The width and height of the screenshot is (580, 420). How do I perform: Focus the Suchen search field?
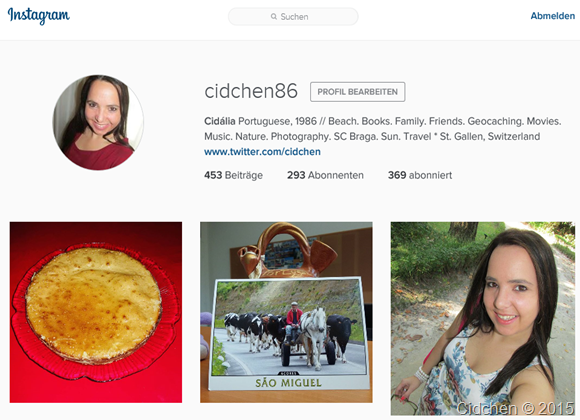tap(293, 17)
